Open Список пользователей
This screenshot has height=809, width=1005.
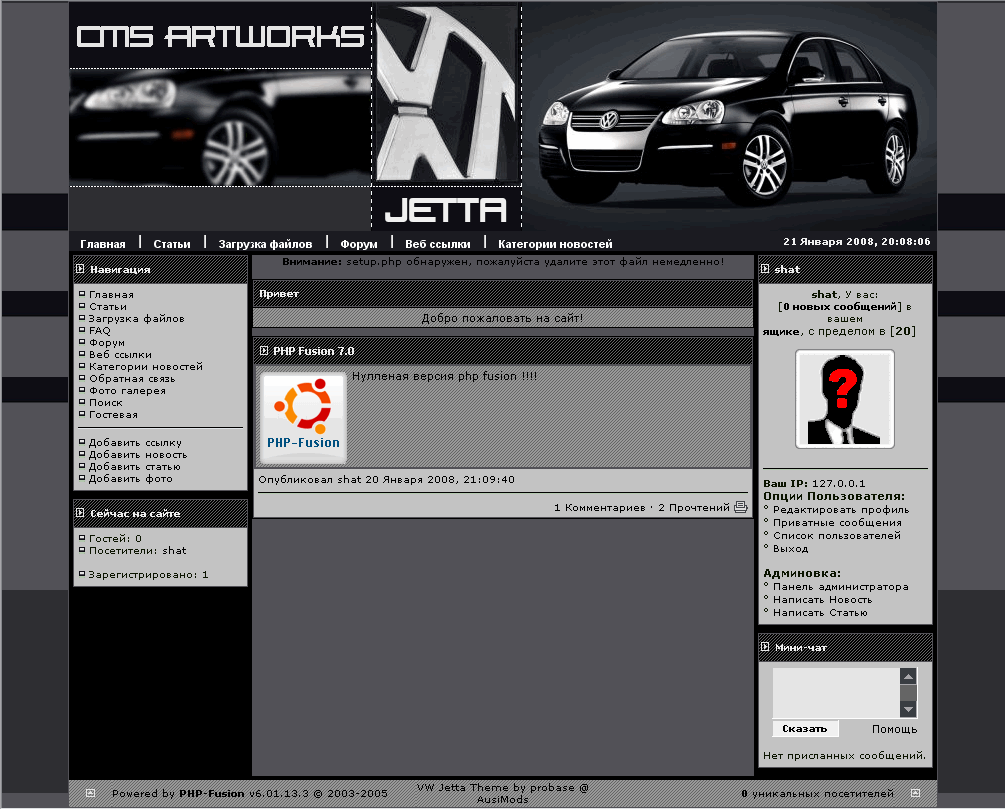pos(836,535)
